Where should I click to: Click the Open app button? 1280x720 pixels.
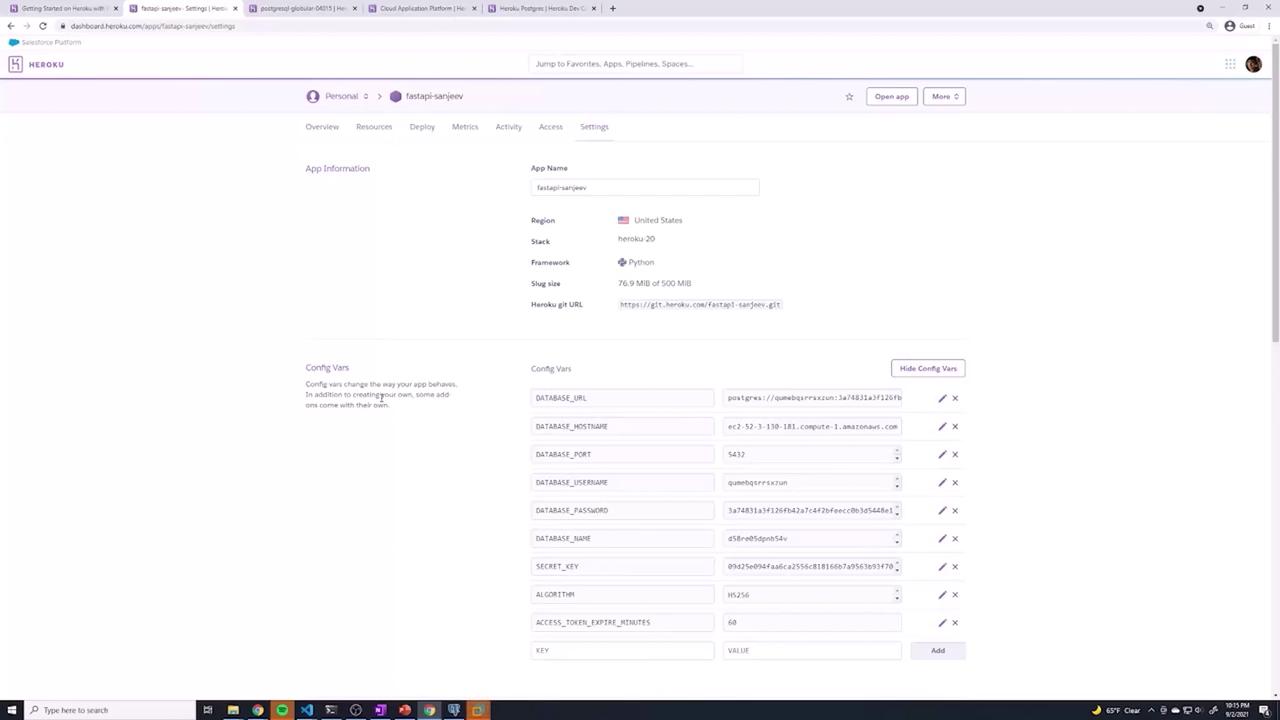(891, 97)
